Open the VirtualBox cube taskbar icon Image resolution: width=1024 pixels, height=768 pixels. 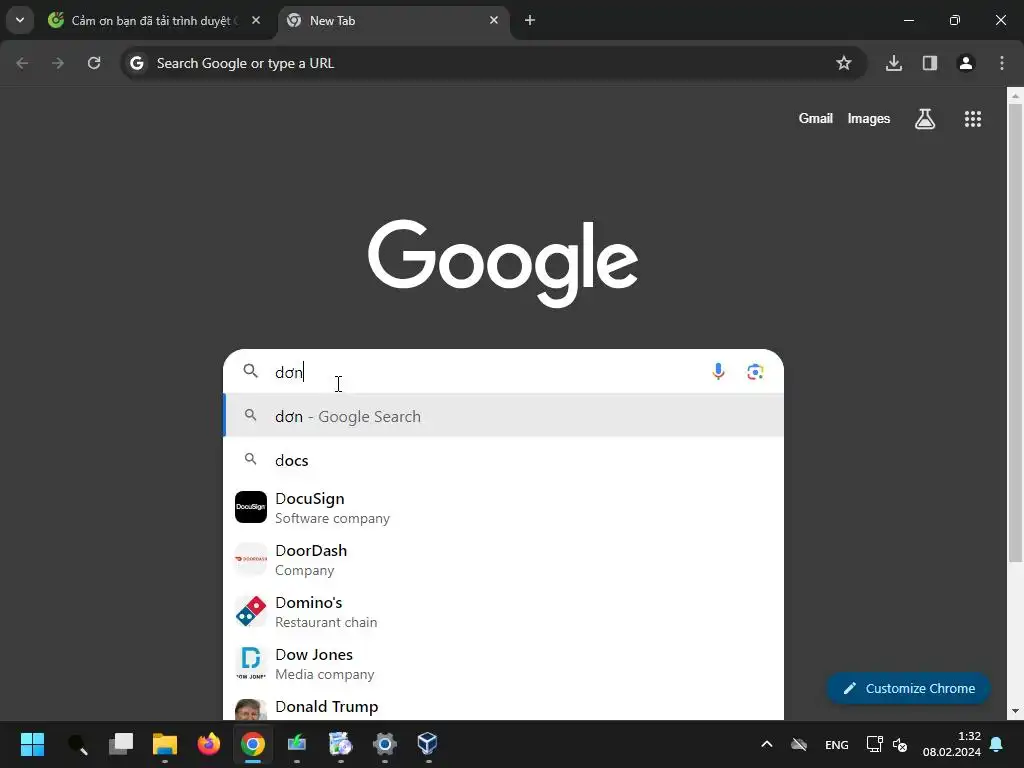[428, 744]
